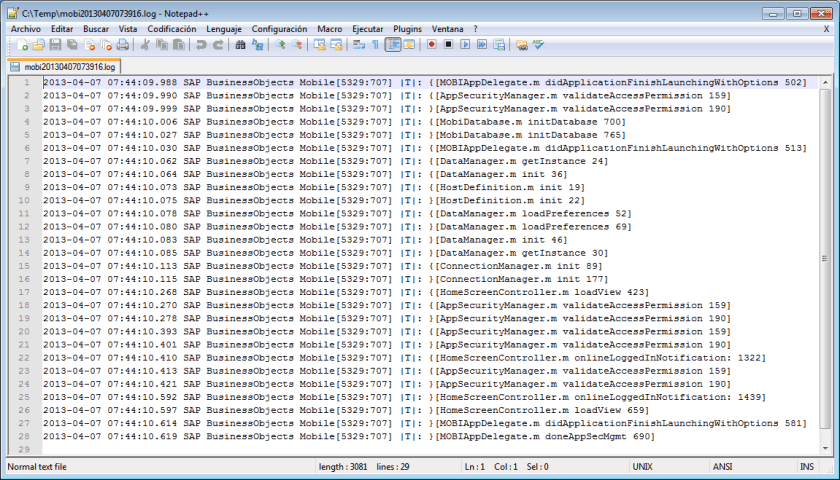Image resolution: width=840 pixels, height=480 pixels.
Task: Click line number 15 in the margin
Action: coord(21,266)
